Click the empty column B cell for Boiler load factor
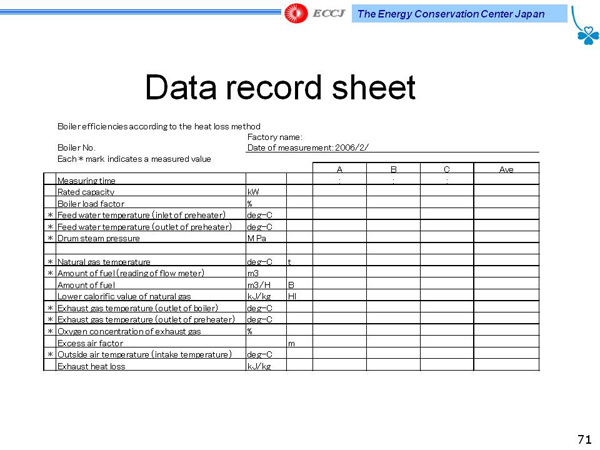 tap(393, 202)
